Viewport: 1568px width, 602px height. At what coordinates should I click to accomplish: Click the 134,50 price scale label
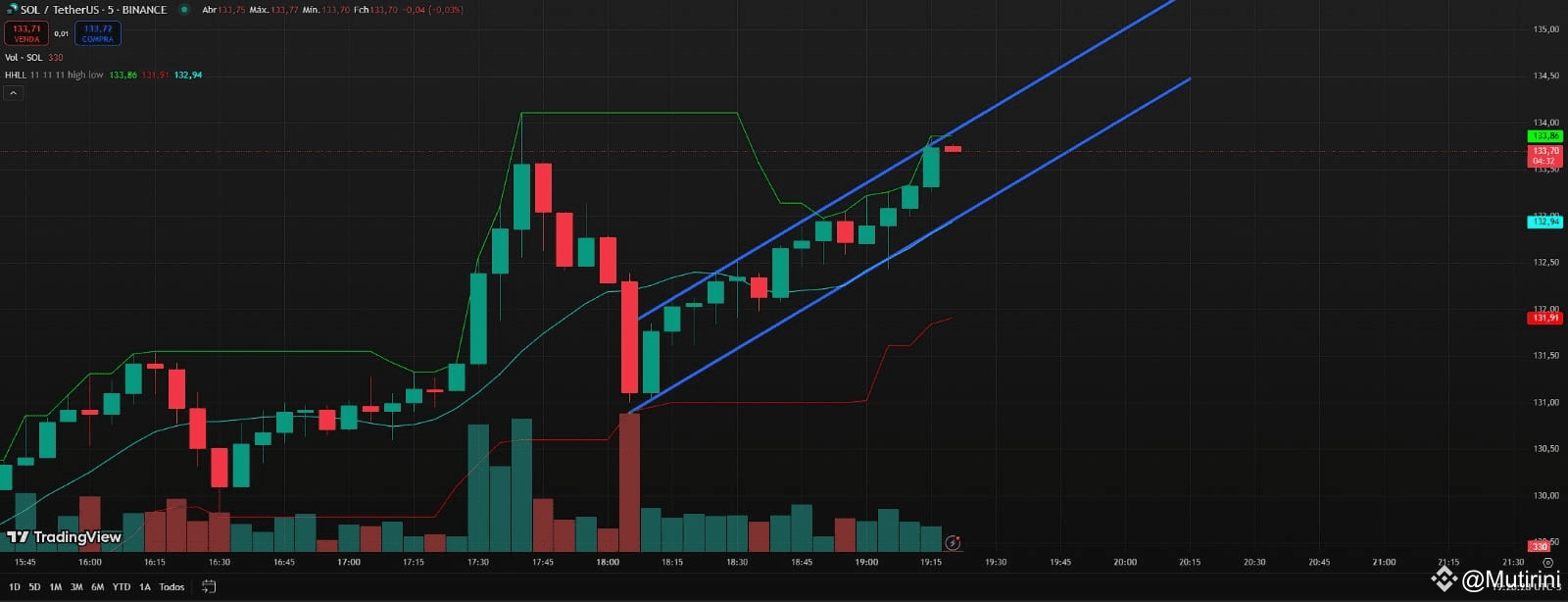click(x=1545, y=75)
